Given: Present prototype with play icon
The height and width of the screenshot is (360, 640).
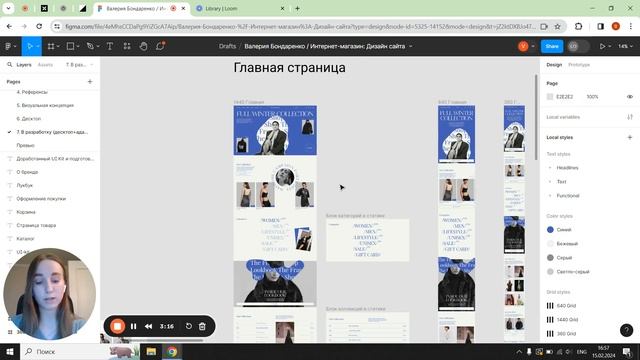Looking at the screenshot, I should pos(602,47).
